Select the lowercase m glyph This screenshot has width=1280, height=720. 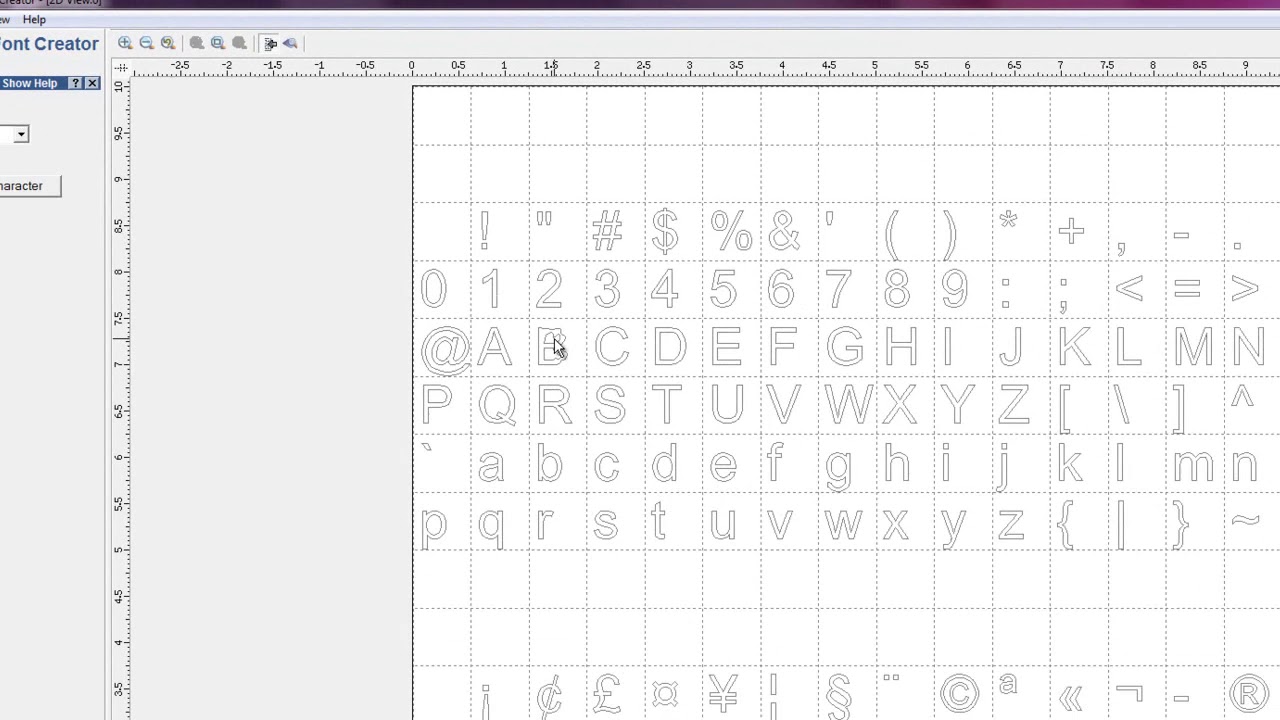pyautogui.click(x=1194, y=466)
